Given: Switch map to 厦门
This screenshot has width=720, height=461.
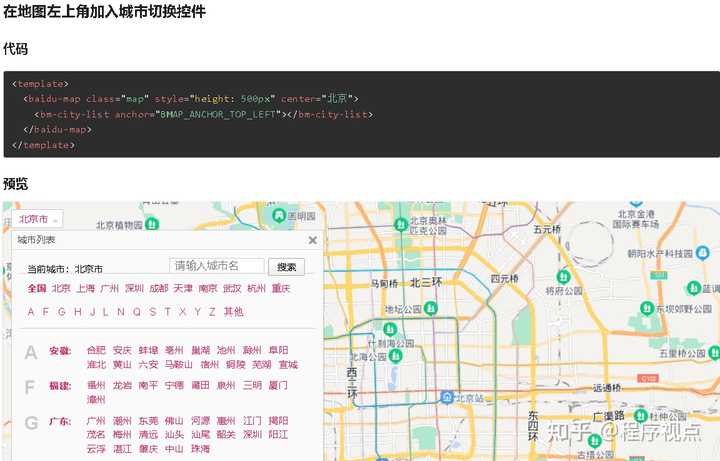Looking at the screenshot, I should point(278,385).
